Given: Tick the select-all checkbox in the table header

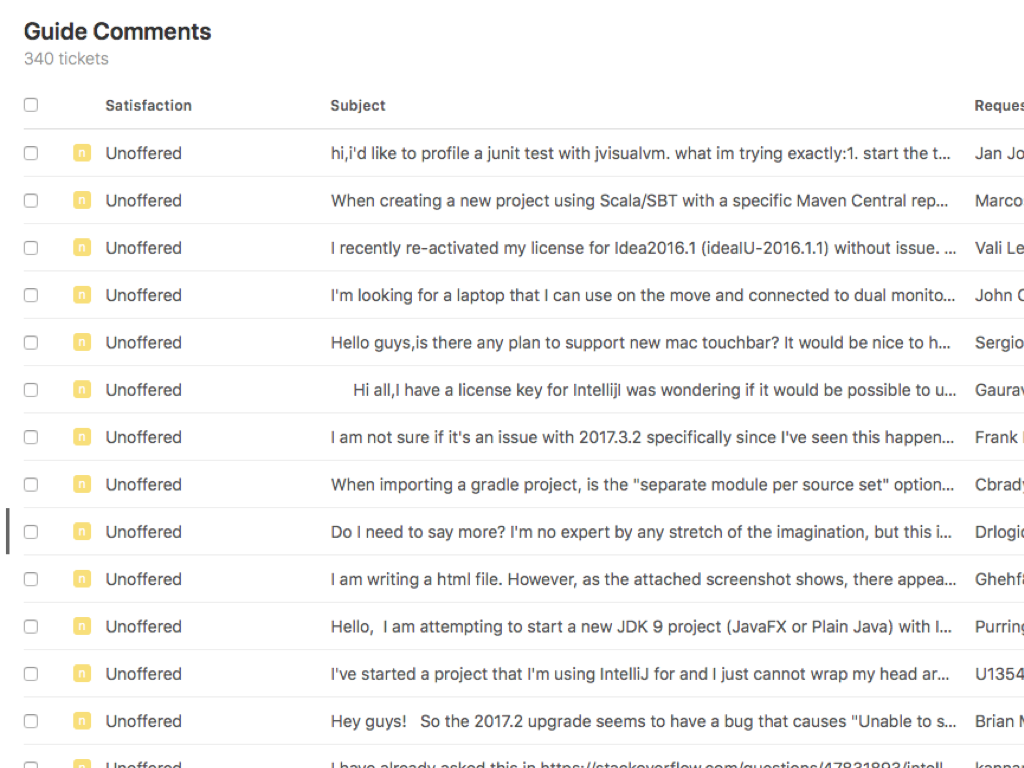Looking at the screenshot, I should (x=31, y=105).
